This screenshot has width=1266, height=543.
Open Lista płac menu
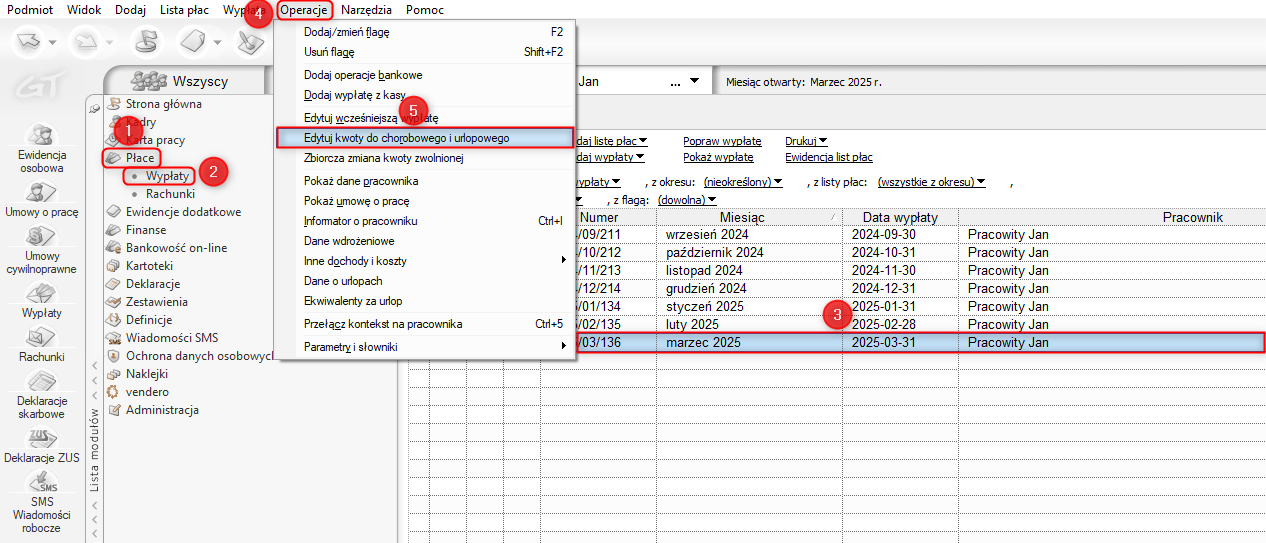click(184, 9)
